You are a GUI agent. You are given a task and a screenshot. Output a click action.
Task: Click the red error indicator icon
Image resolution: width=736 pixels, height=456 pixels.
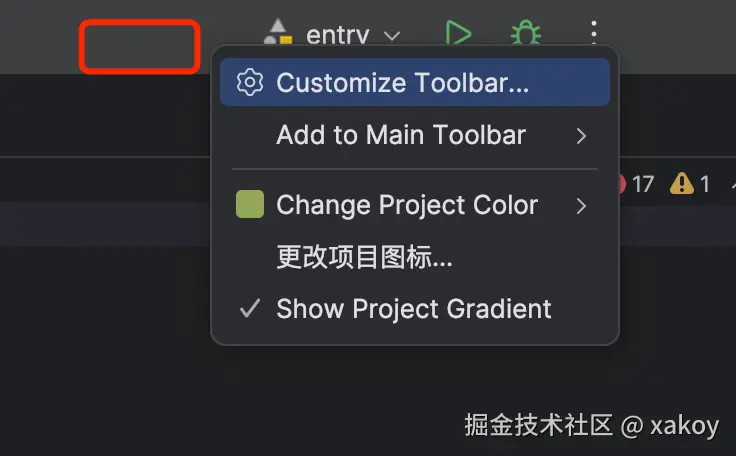(619, 183)
